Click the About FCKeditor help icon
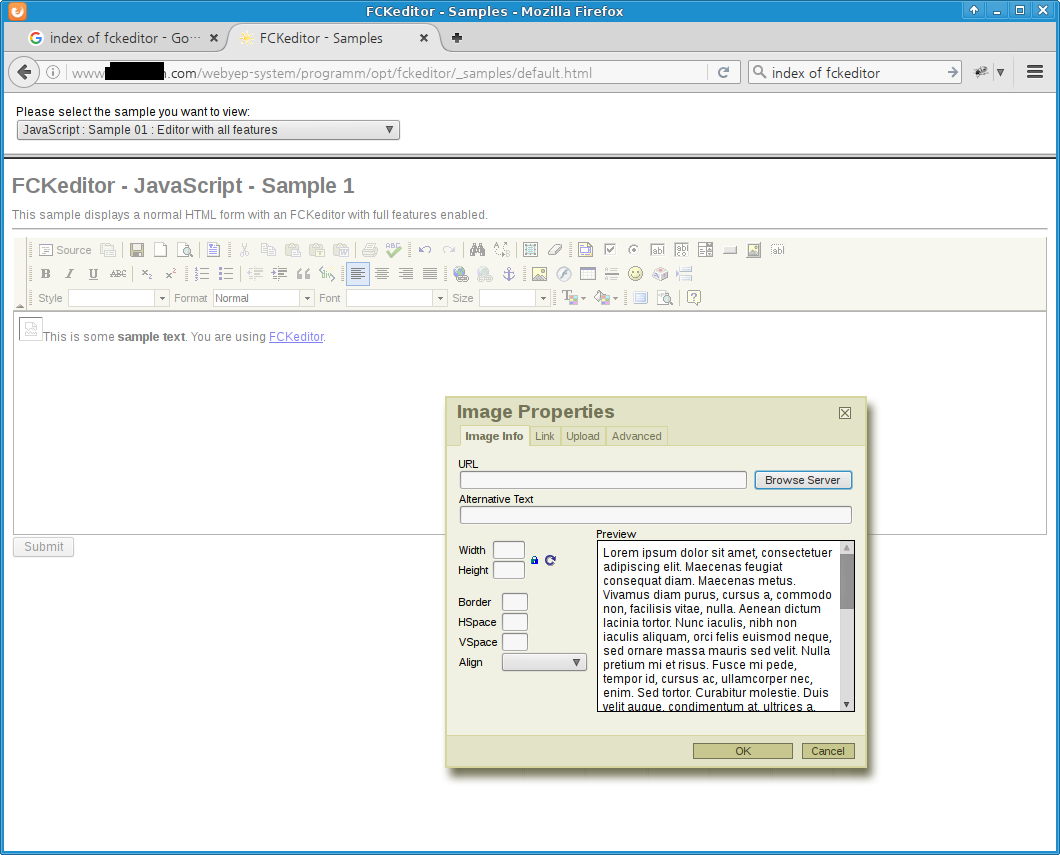This screenshot has height=855, width=1060. point(694,298)
